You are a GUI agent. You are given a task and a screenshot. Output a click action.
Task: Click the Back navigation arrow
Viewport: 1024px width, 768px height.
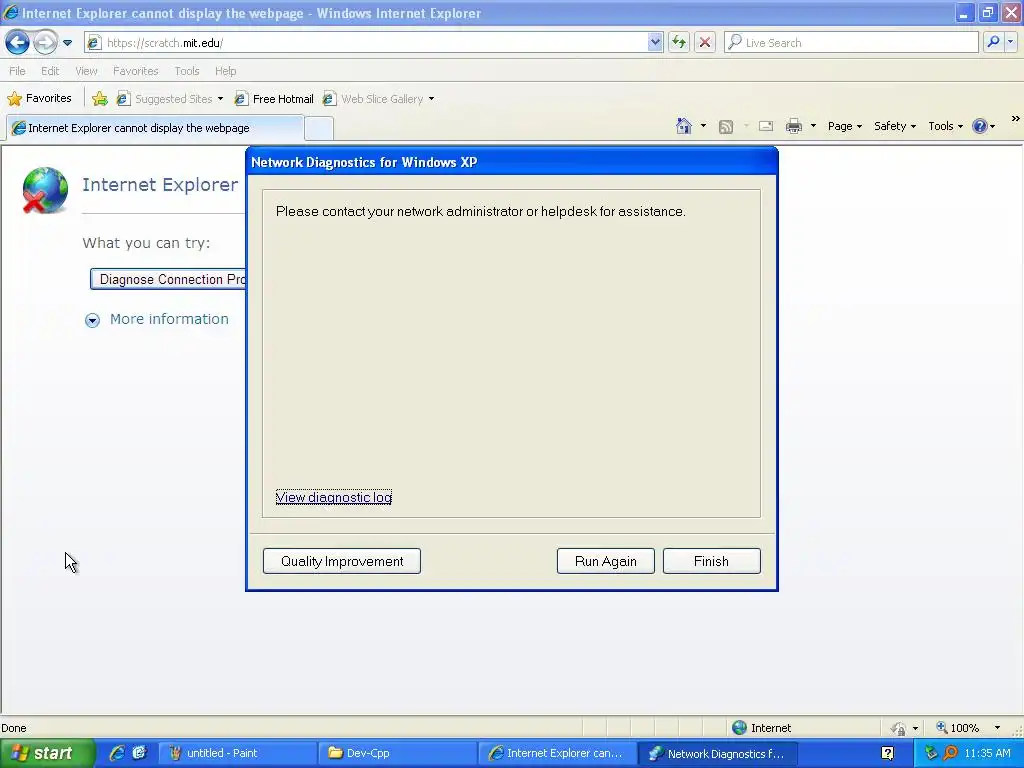click(18, 43)
